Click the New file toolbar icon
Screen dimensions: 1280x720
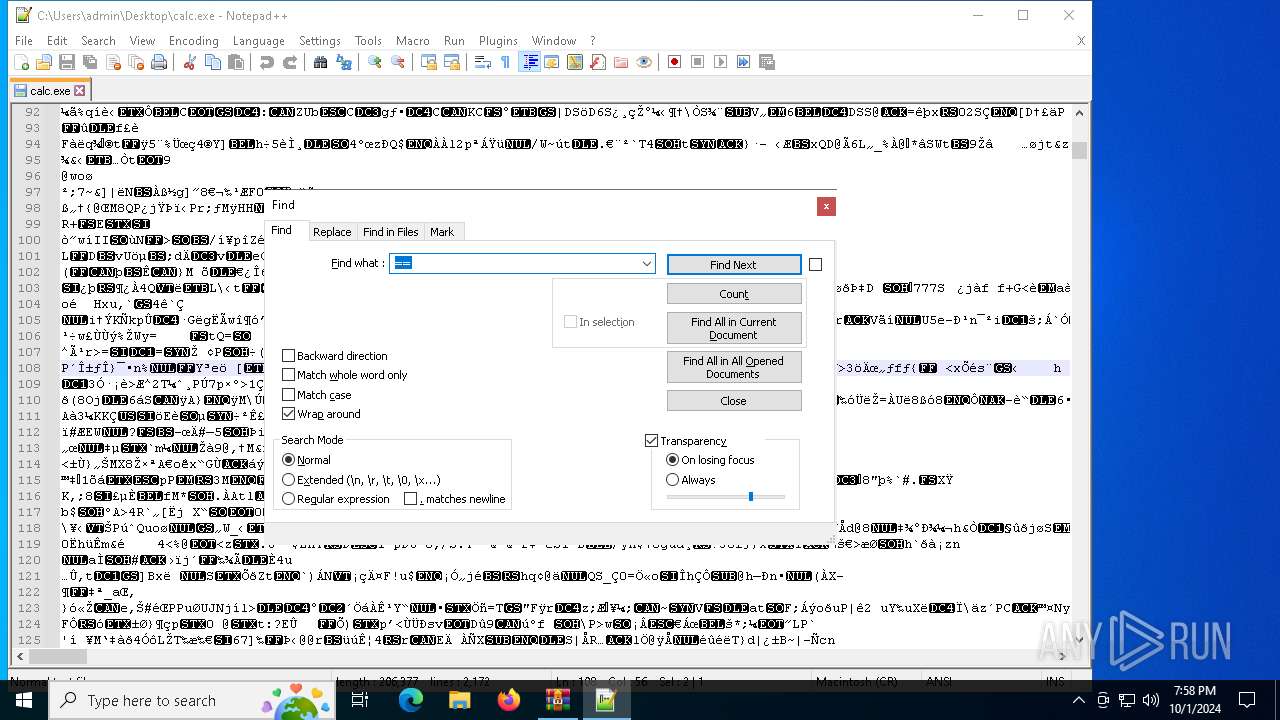(x=21, y=62)
